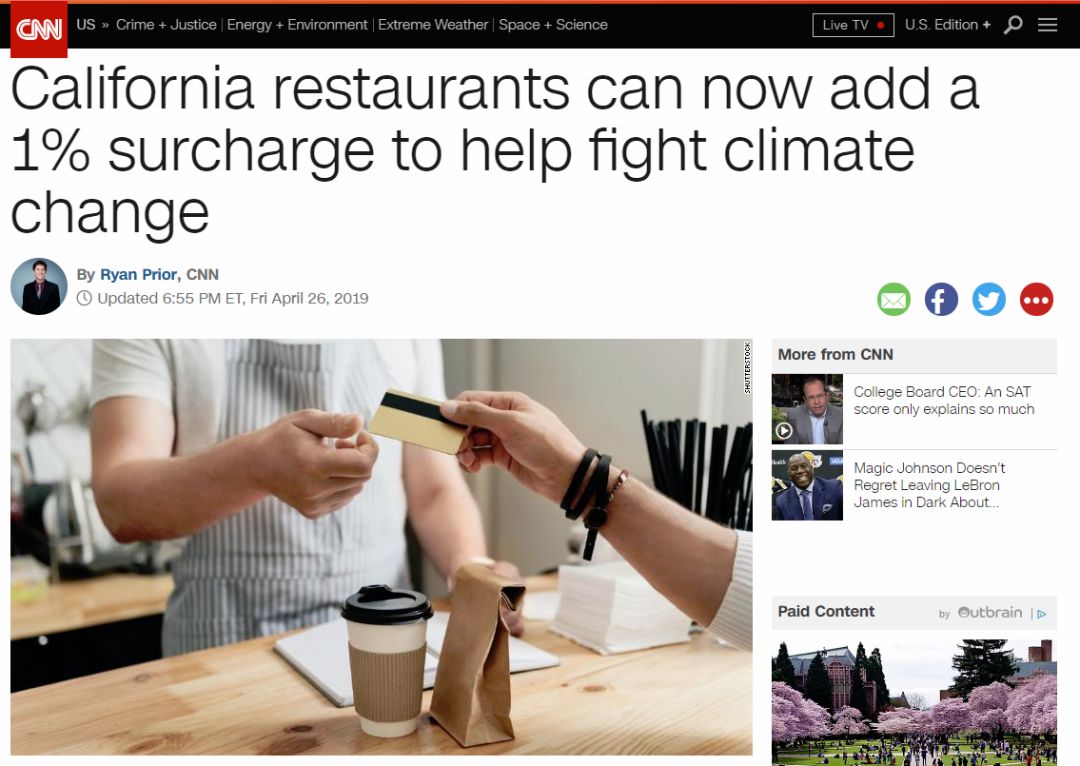Open more sharing options red icon
Screen dimensions: 1080x766
[x=1036, y=300]
